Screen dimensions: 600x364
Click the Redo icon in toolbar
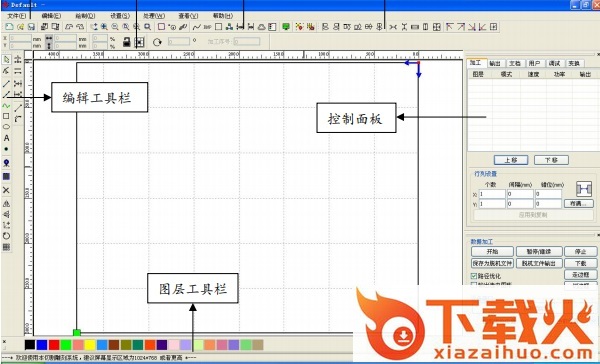[80, 27]
